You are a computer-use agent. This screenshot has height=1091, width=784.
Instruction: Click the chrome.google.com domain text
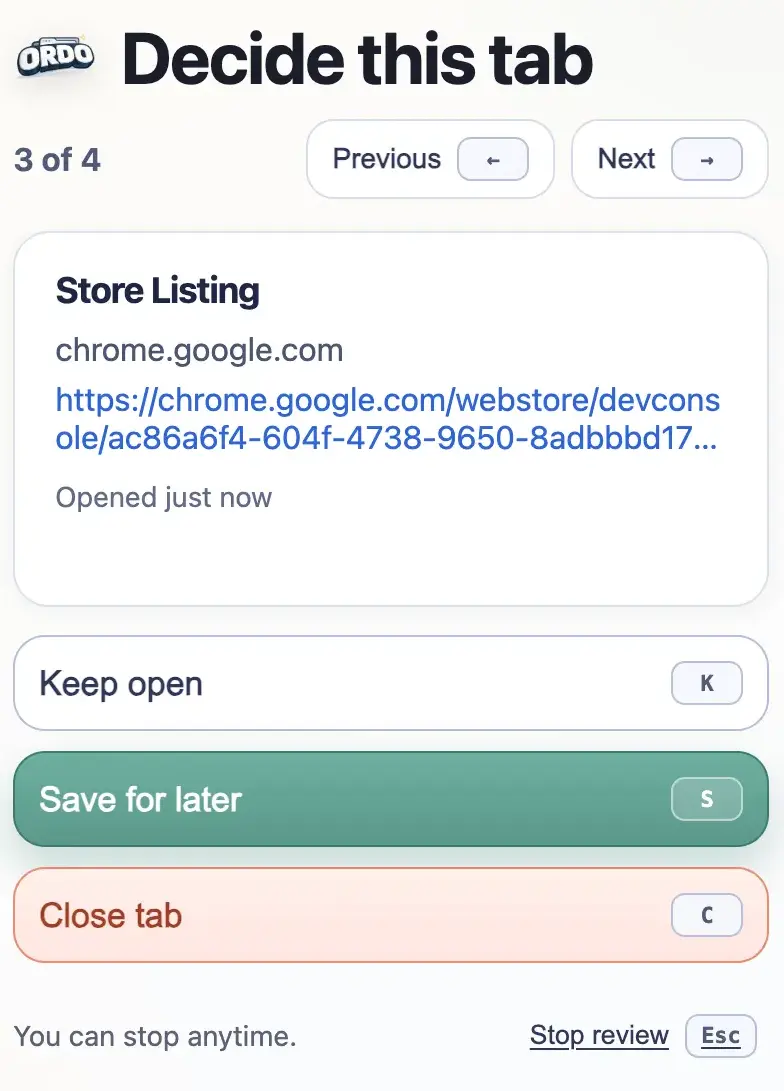point(199,350)
